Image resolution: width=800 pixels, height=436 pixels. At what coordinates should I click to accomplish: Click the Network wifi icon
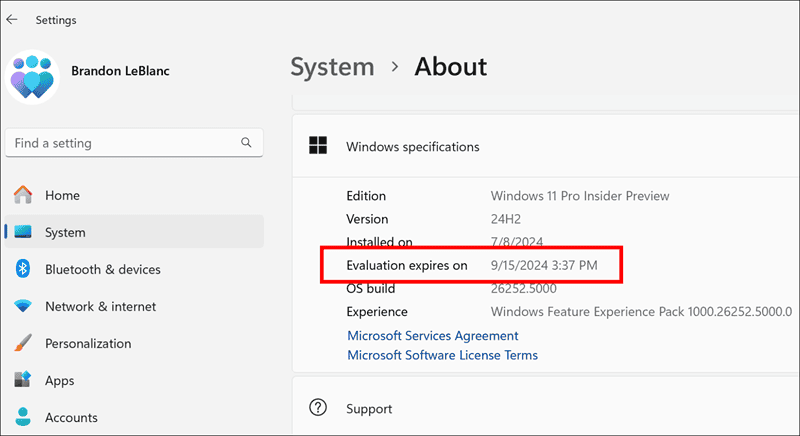(23, 306)
